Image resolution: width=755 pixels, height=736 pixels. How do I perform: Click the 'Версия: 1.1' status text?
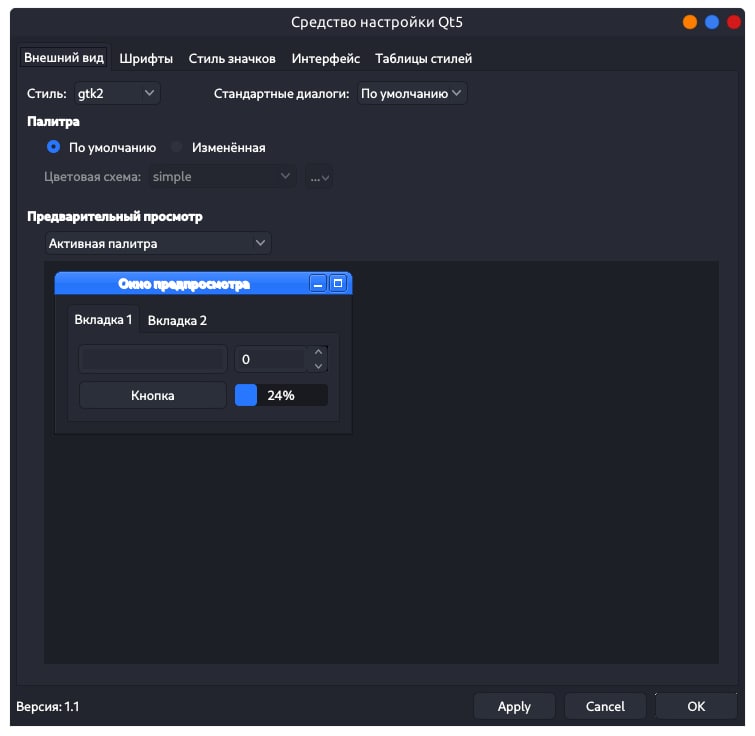[48, 706]
